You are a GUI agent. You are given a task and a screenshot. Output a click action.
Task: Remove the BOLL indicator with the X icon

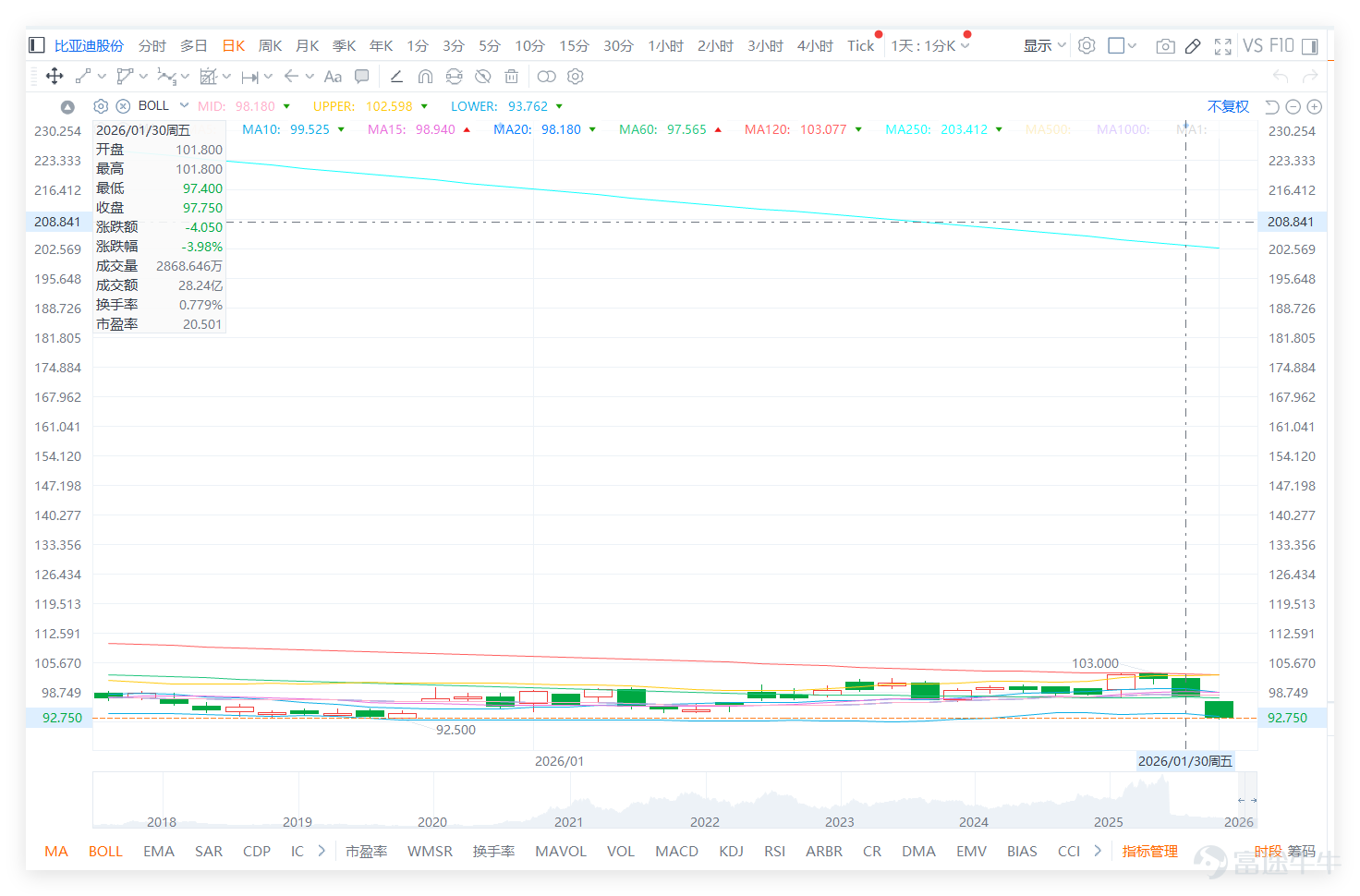123,106
